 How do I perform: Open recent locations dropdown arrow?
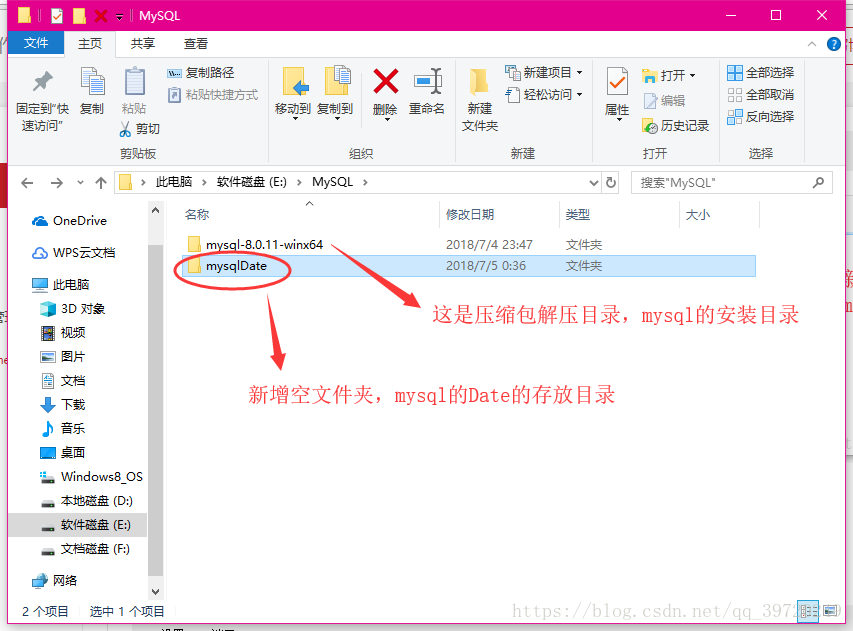[x=81, y=183]
